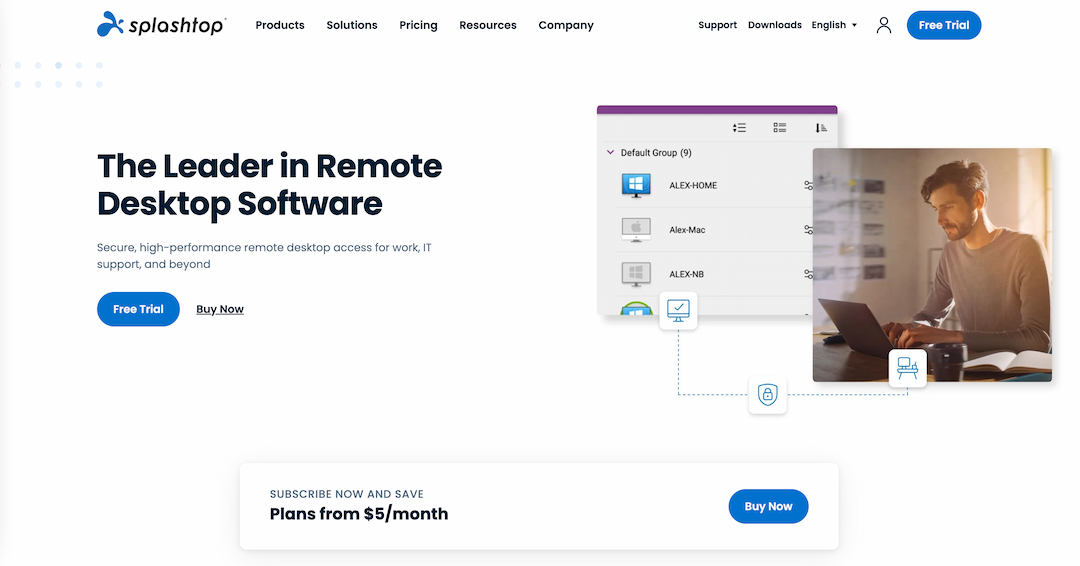Select the ALEX-NB computer name
The image size is (1080, 566).
pos(687,274)
